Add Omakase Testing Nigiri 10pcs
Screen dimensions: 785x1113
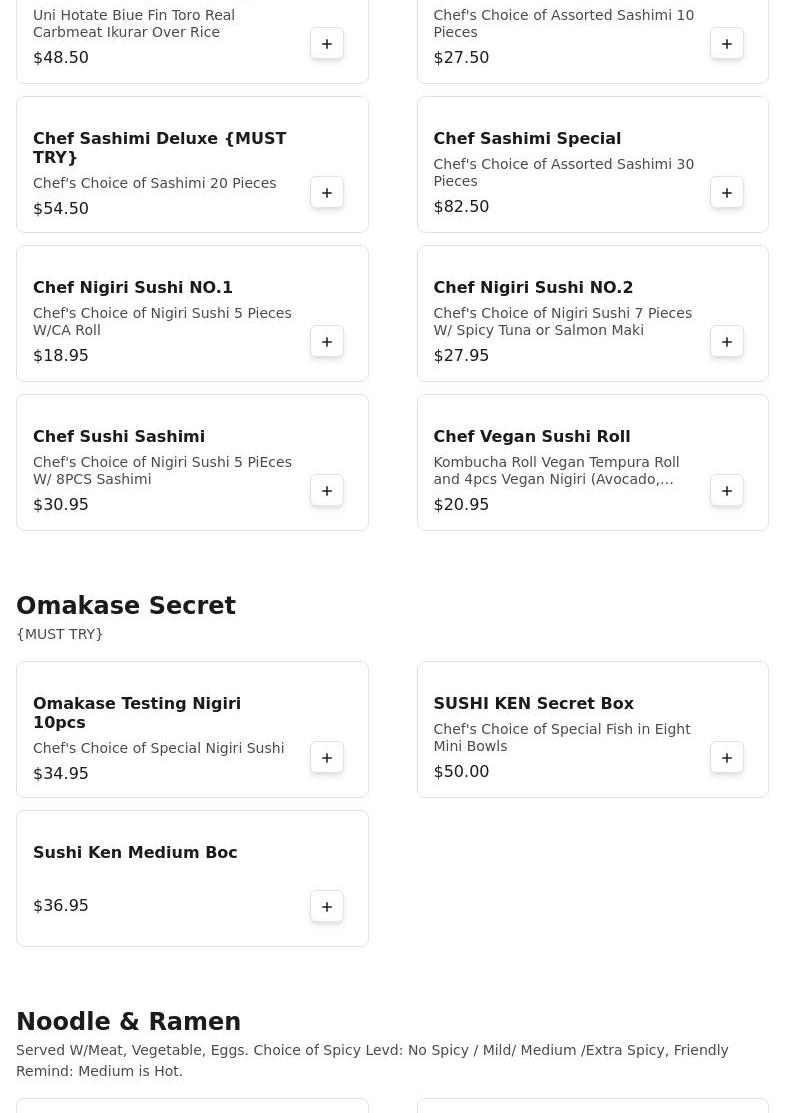(327, 757)
